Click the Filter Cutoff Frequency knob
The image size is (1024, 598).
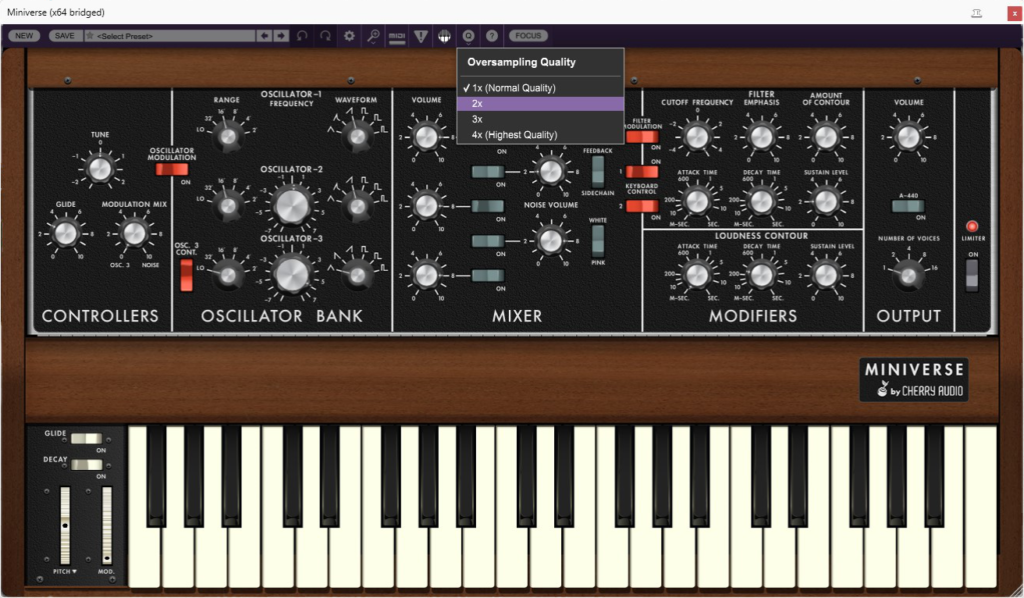697,137
